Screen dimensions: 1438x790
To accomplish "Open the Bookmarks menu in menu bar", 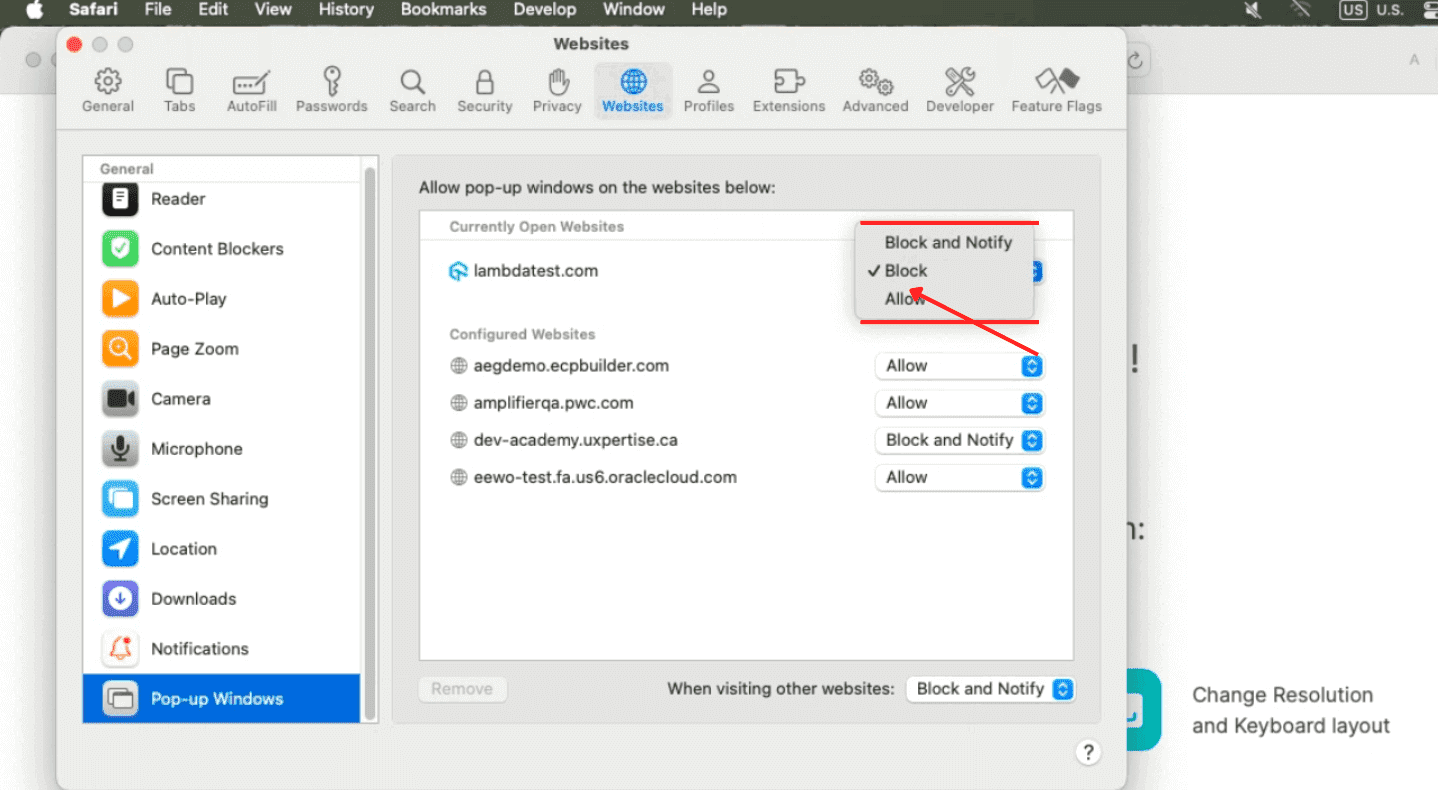I will tap(443, 10).
